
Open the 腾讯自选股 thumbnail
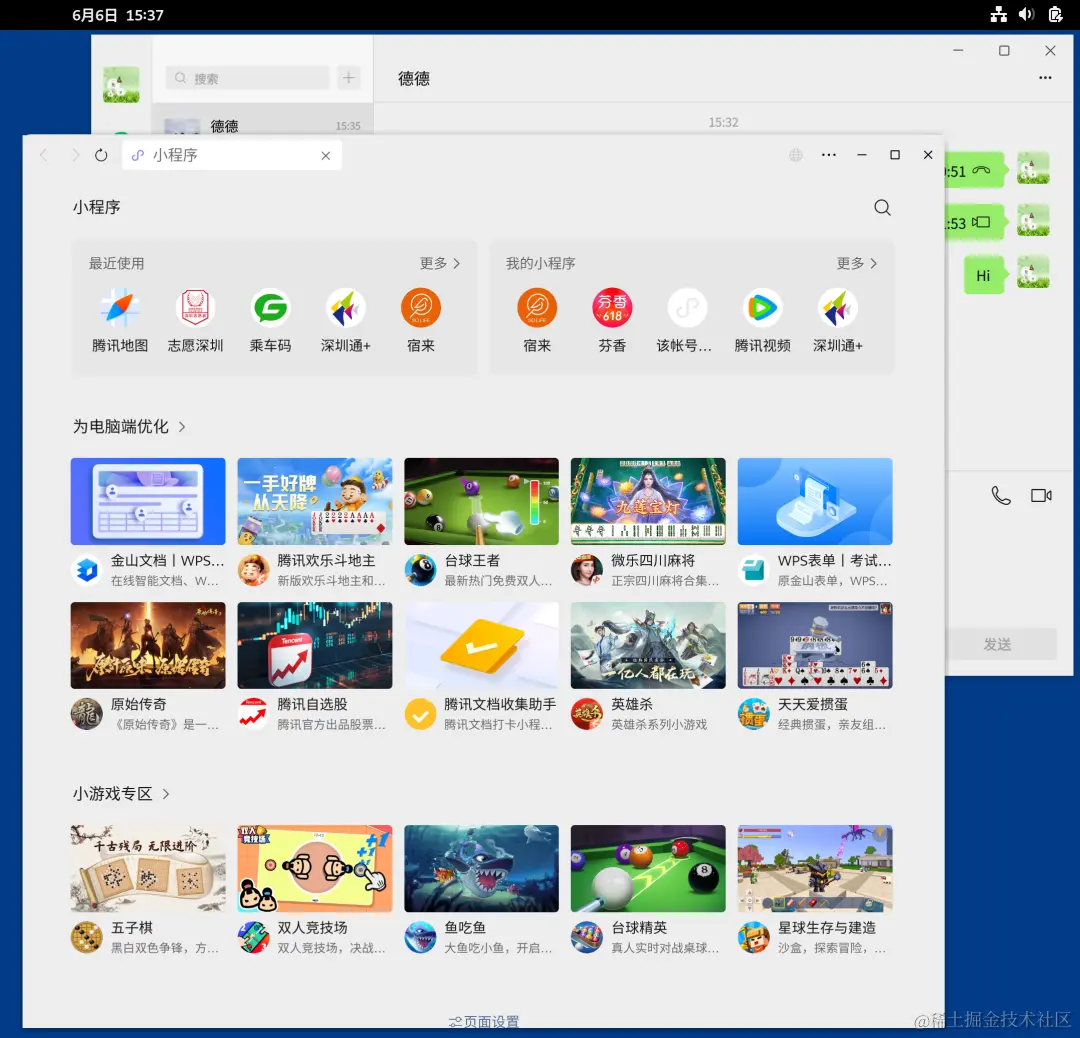tap(315, 645)
